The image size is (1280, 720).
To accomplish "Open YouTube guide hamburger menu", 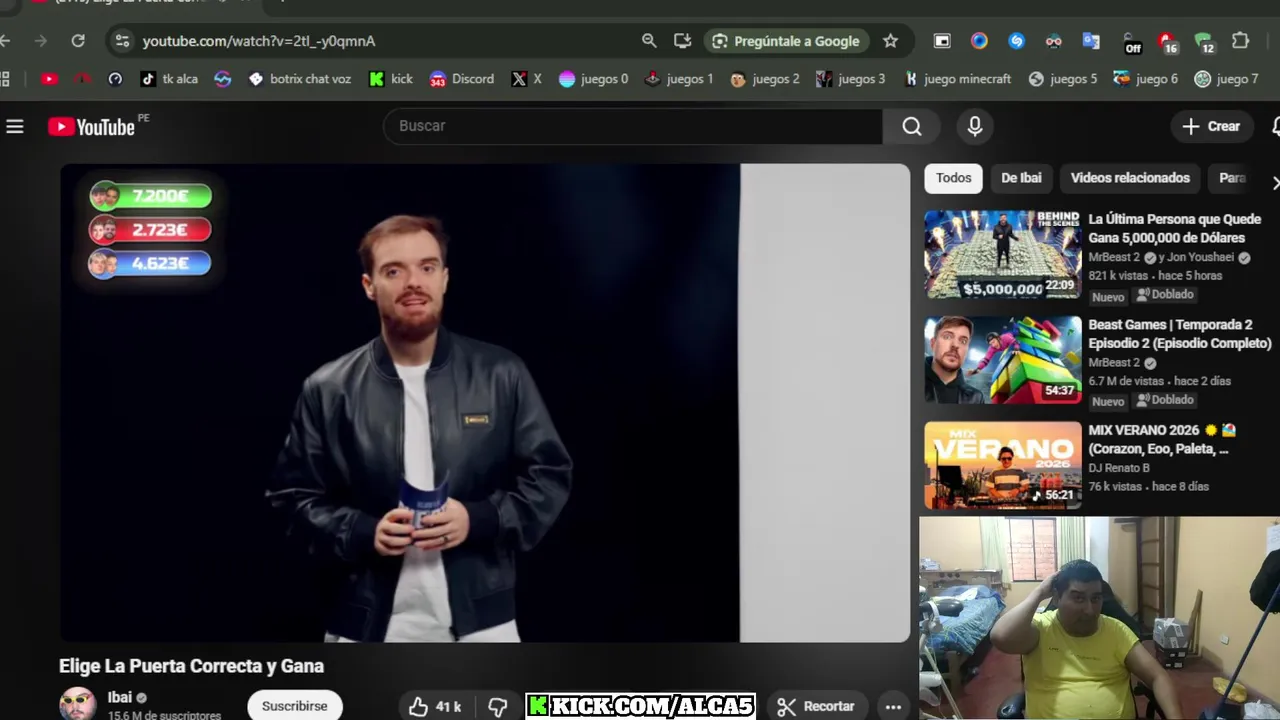I will click(15, 126).
